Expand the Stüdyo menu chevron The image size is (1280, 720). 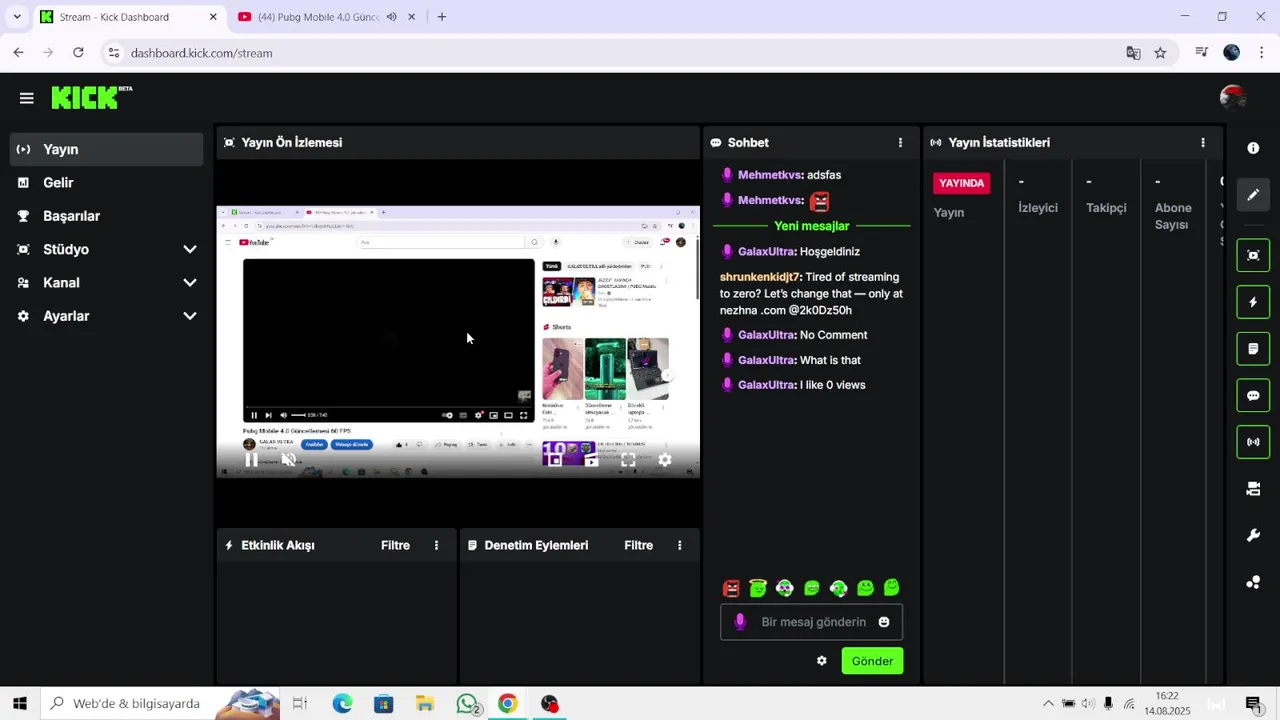[x=190, y=249]
